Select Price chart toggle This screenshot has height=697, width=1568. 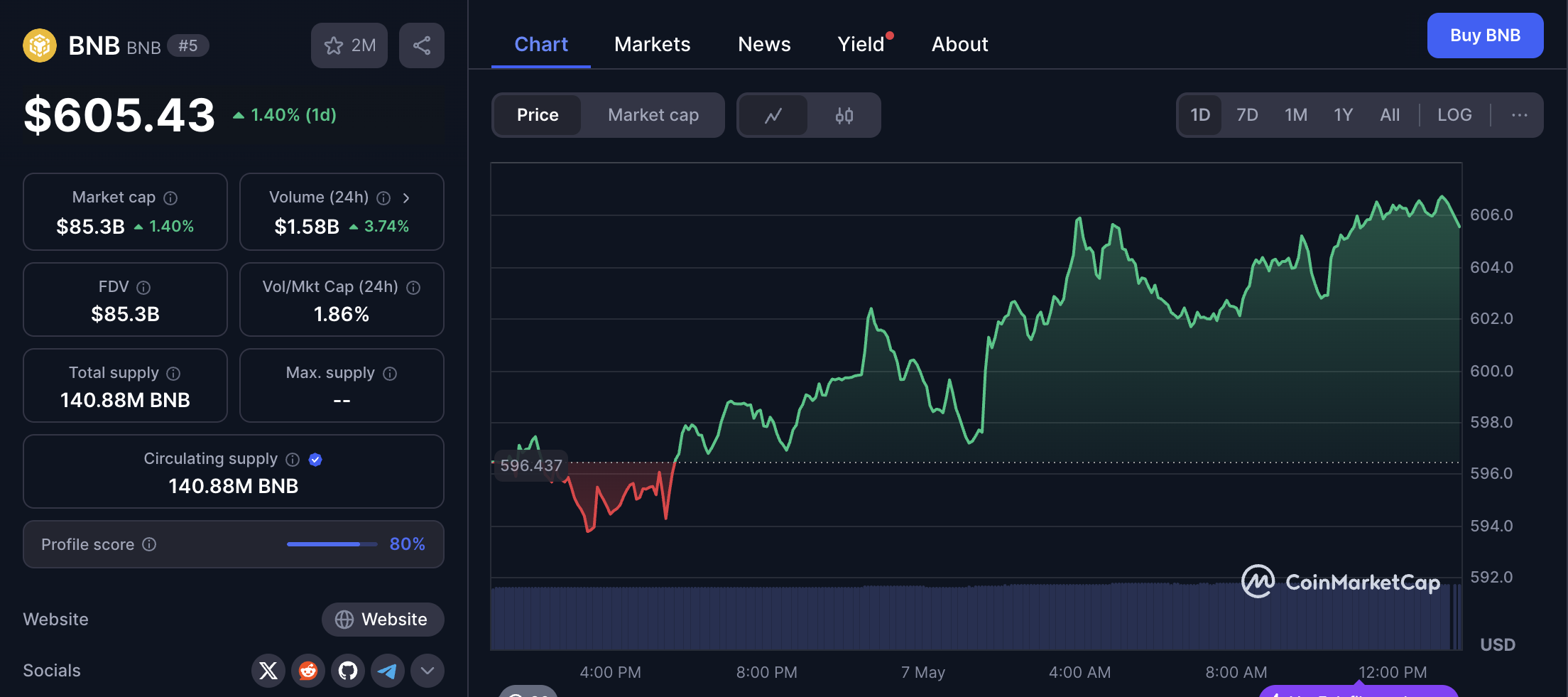(x=538, y=115)
